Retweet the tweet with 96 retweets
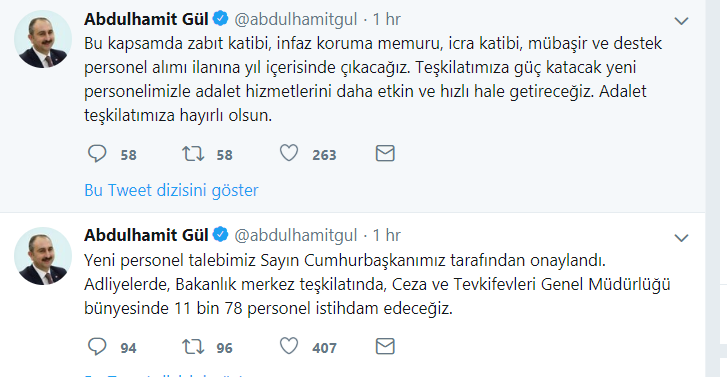Viewport: 727px width, 377px height. coord(193,346)
